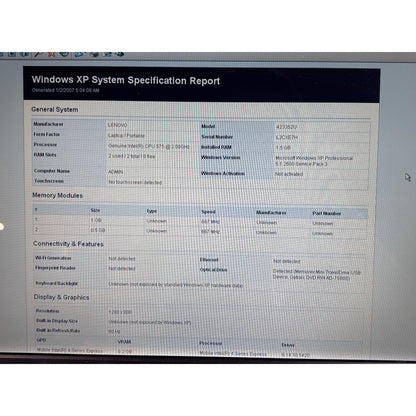Click the Speed column header in Memory Modules
This screenshot has height=416, width=416.
click(x=208, y=212)
